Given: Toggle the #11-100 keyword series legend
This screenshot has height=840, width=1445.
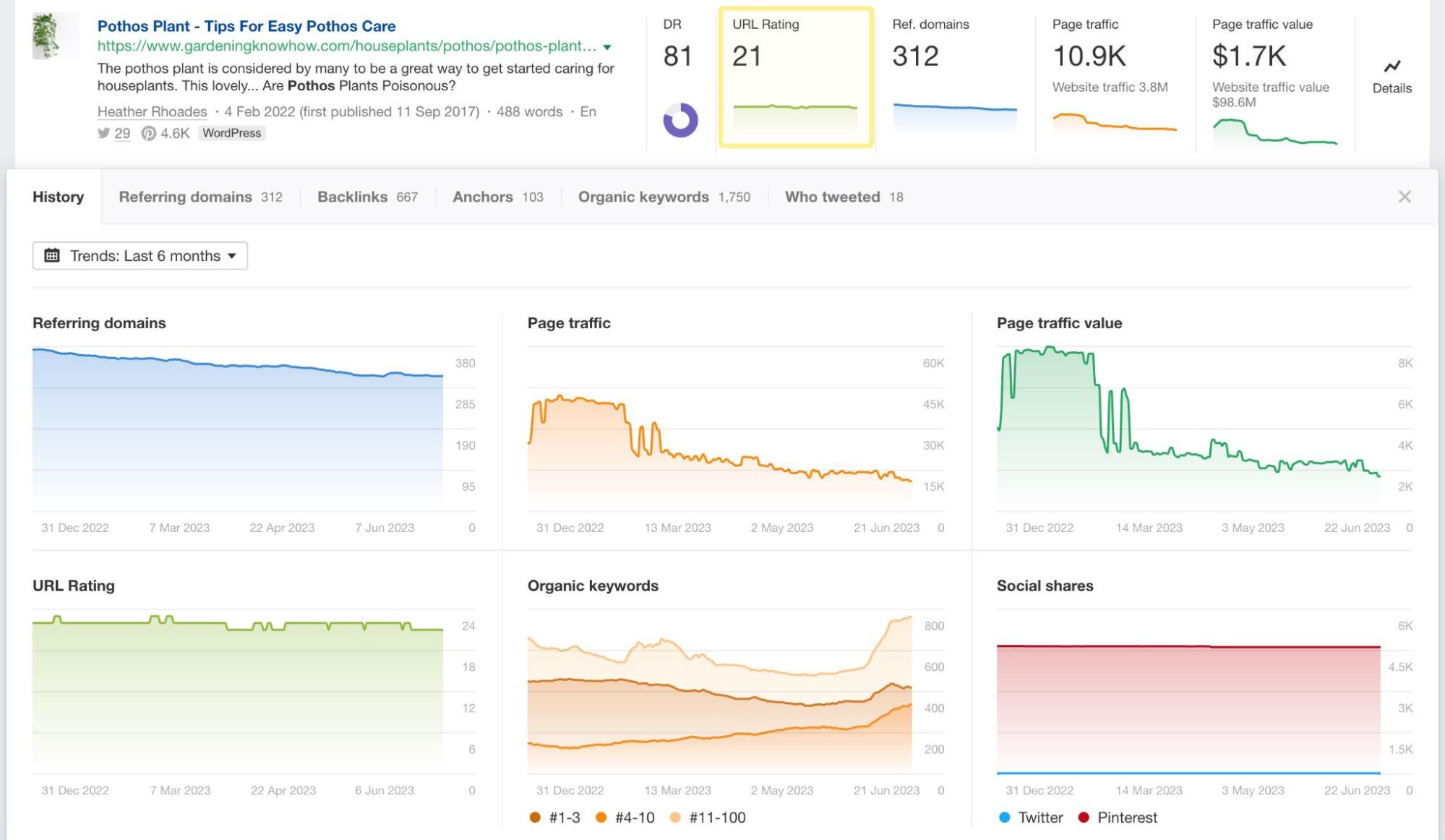Looking at the screenshot, I should [716, 817].
